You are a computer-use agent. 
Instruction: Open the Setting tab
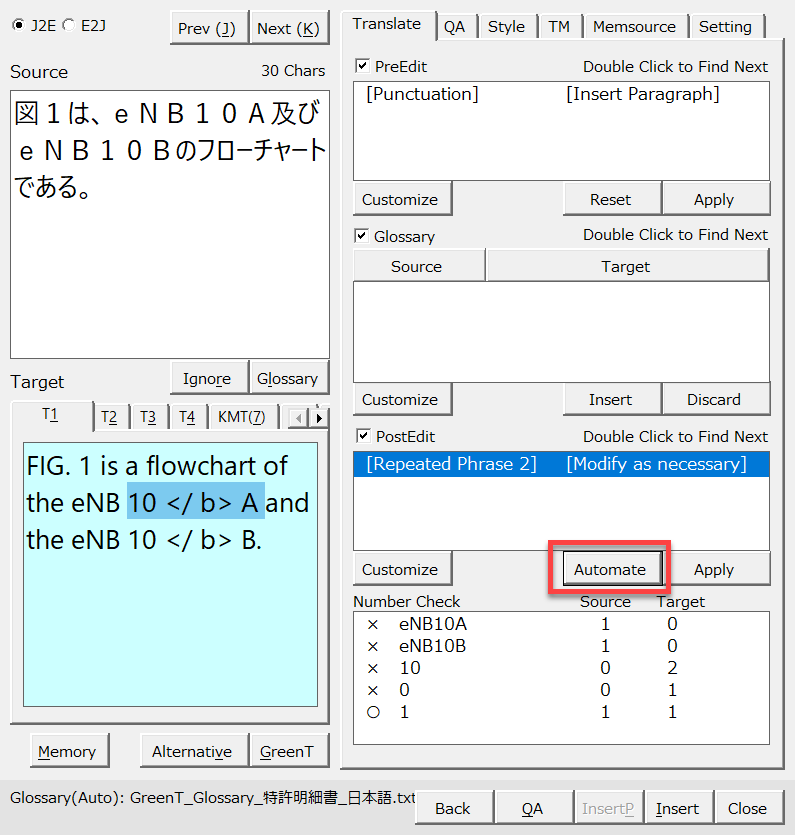[x=725, y=27]
